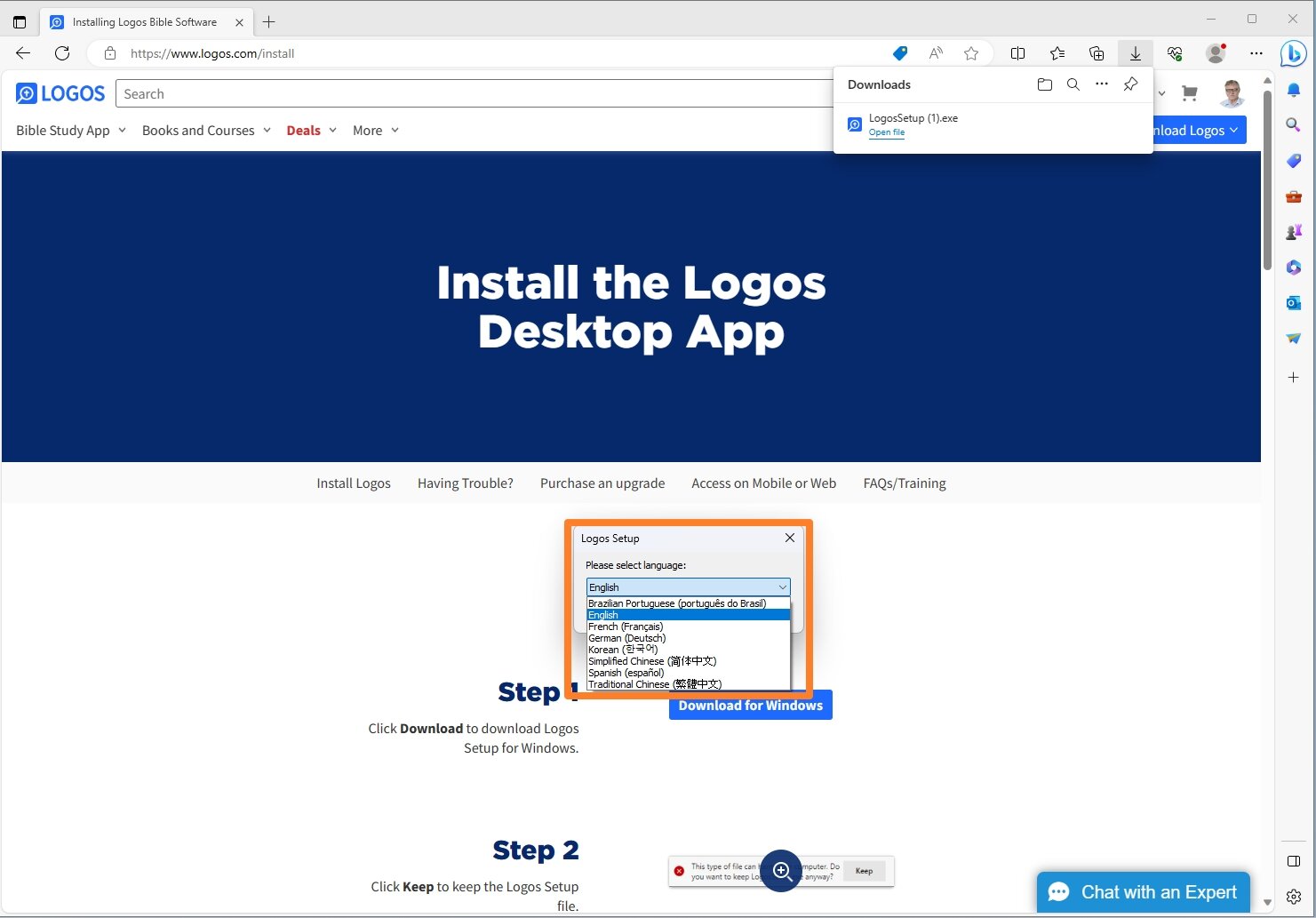Open Copilot in the Edge sidebar
Screen dimensions: 1316x918
(1293, 54)
